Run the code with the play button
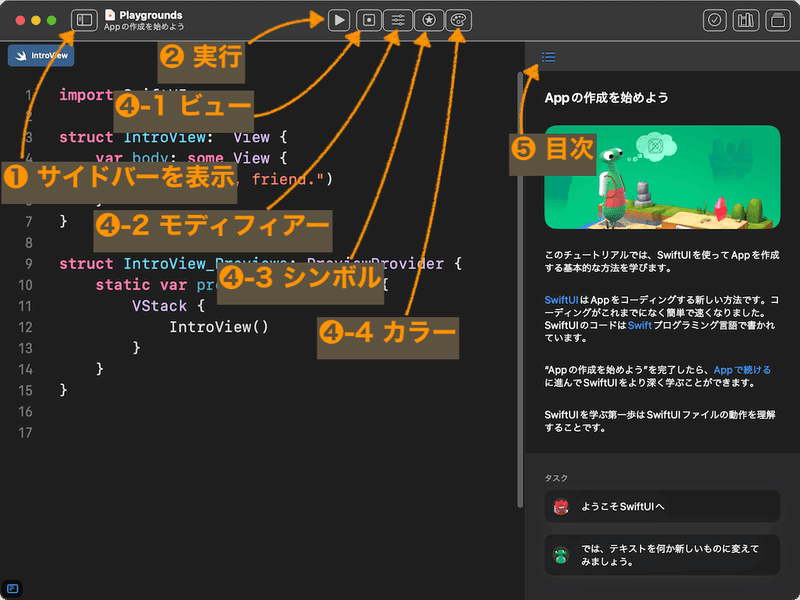 [x=339, y=20]
